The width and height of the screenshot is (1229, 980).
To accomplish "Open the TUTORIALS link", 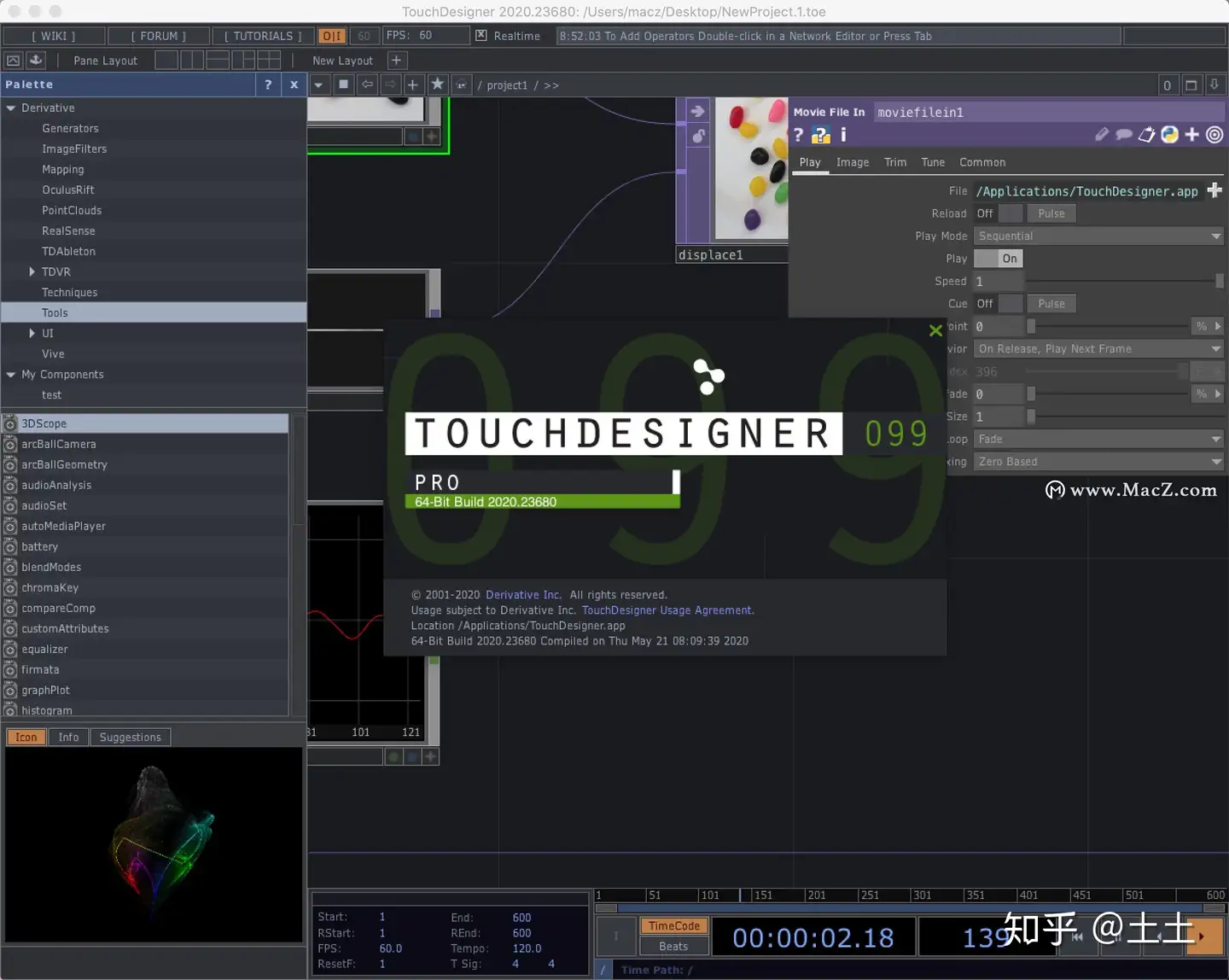I will click(263, 36).
